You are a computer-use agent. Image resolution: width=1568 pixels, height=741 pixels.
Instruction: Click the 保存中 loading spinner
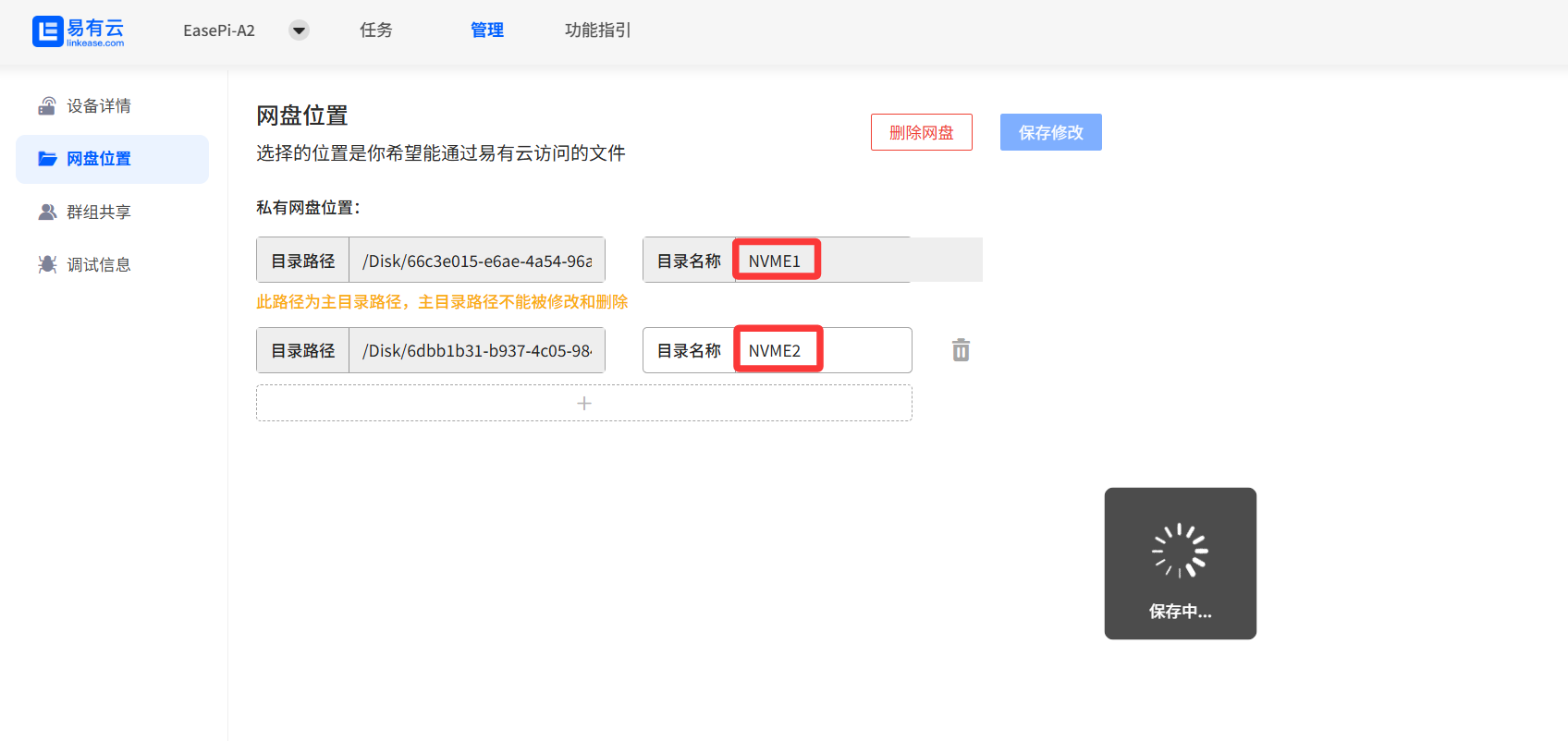pos(1180,551)
